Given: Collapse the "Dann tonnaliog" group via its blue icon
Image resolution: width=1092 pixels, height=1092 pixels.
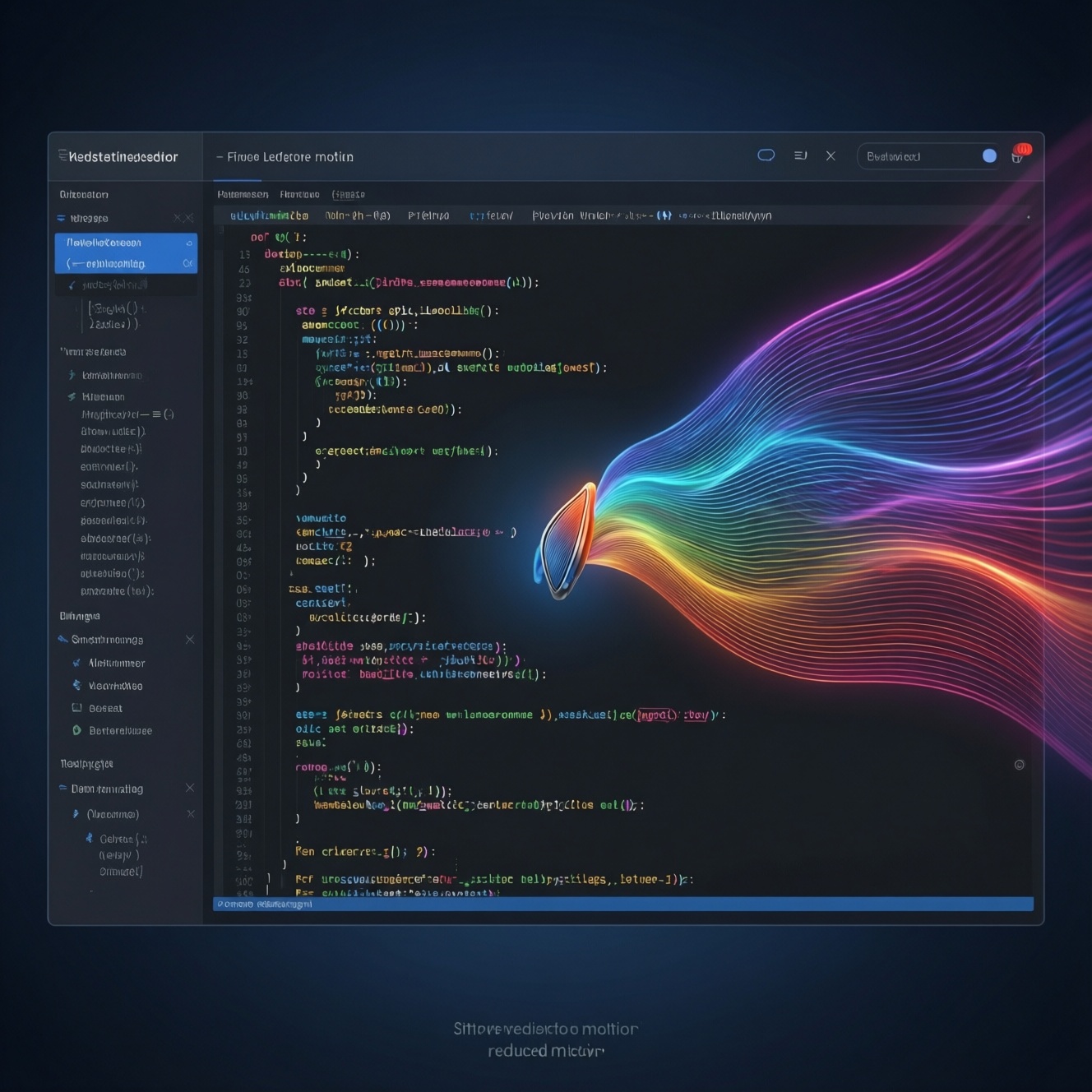Looking at the screenshot, I should (62, 788).
